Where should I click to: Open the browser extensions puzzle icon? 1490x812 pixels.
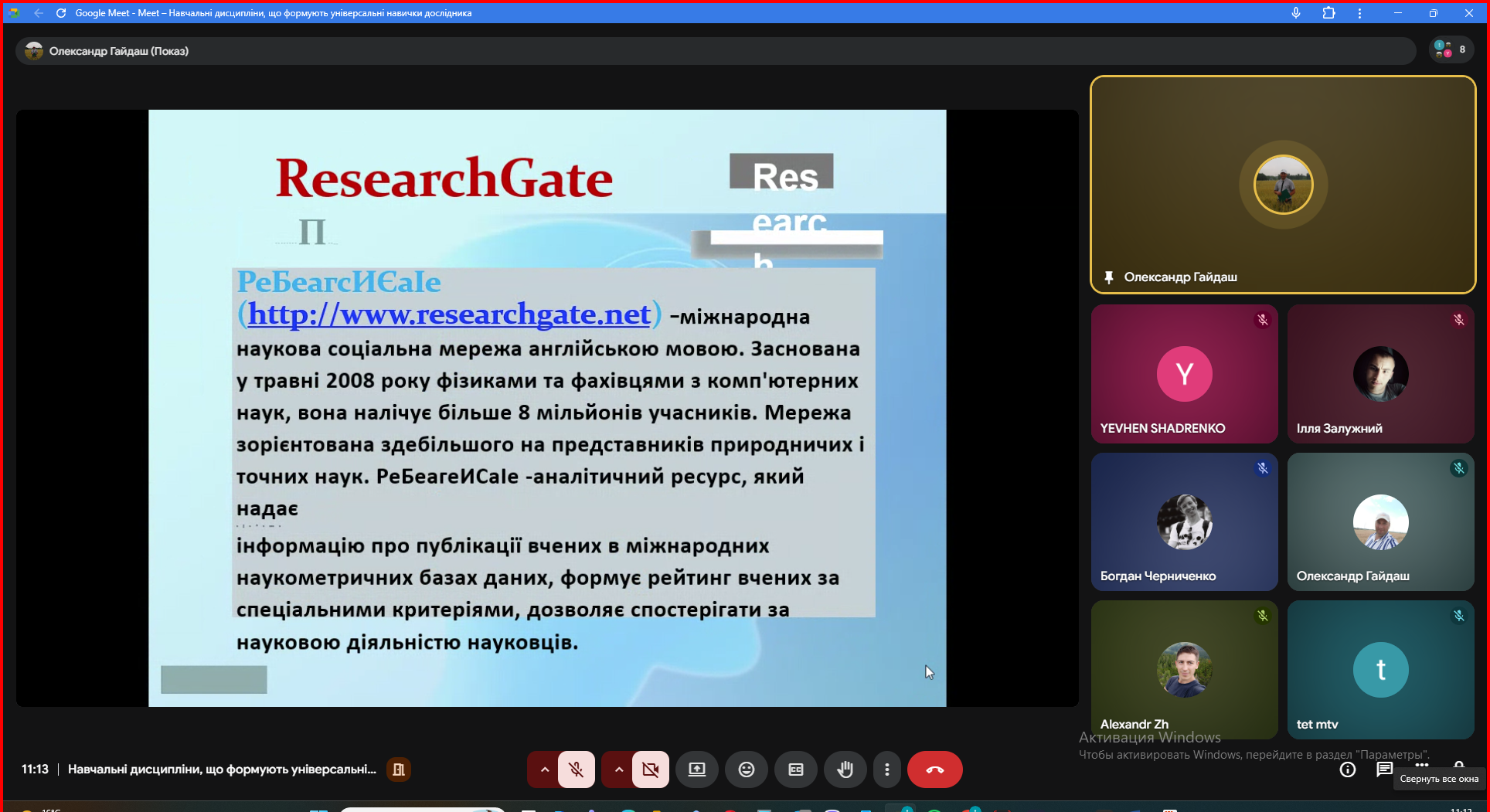(x=1329, y=13)
